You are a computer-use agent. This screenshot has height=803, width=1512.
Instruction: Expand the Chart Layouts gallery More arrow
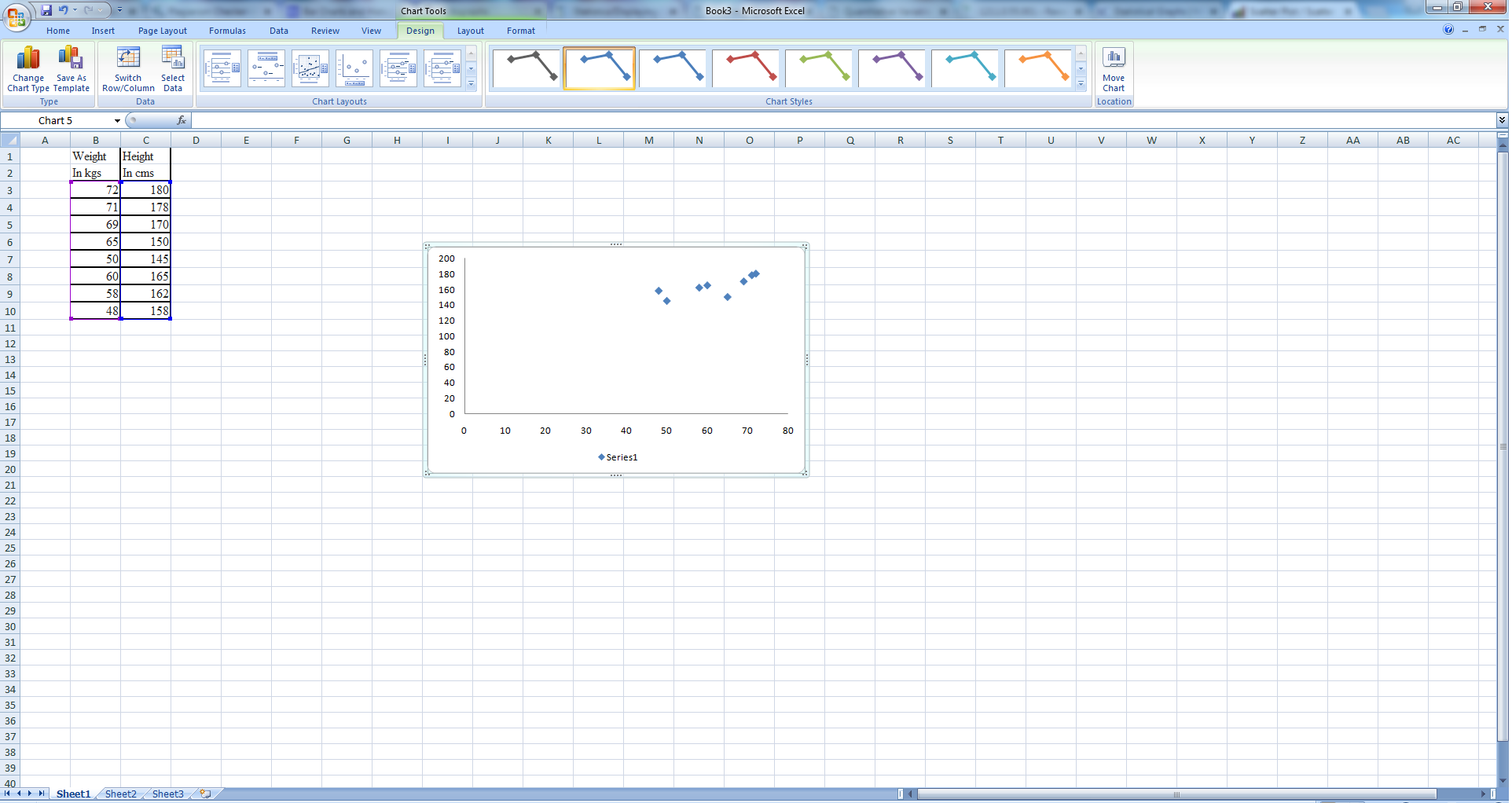pyautogui.click(x=472, y=84)
